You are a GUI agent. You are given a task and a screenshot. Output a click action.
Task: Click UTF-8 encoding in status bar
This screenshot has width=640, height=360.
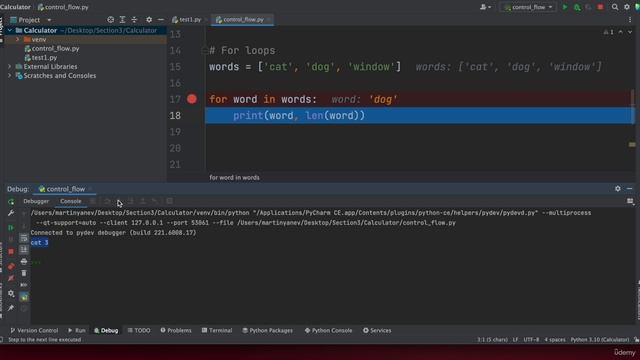[x=531, y=340]
